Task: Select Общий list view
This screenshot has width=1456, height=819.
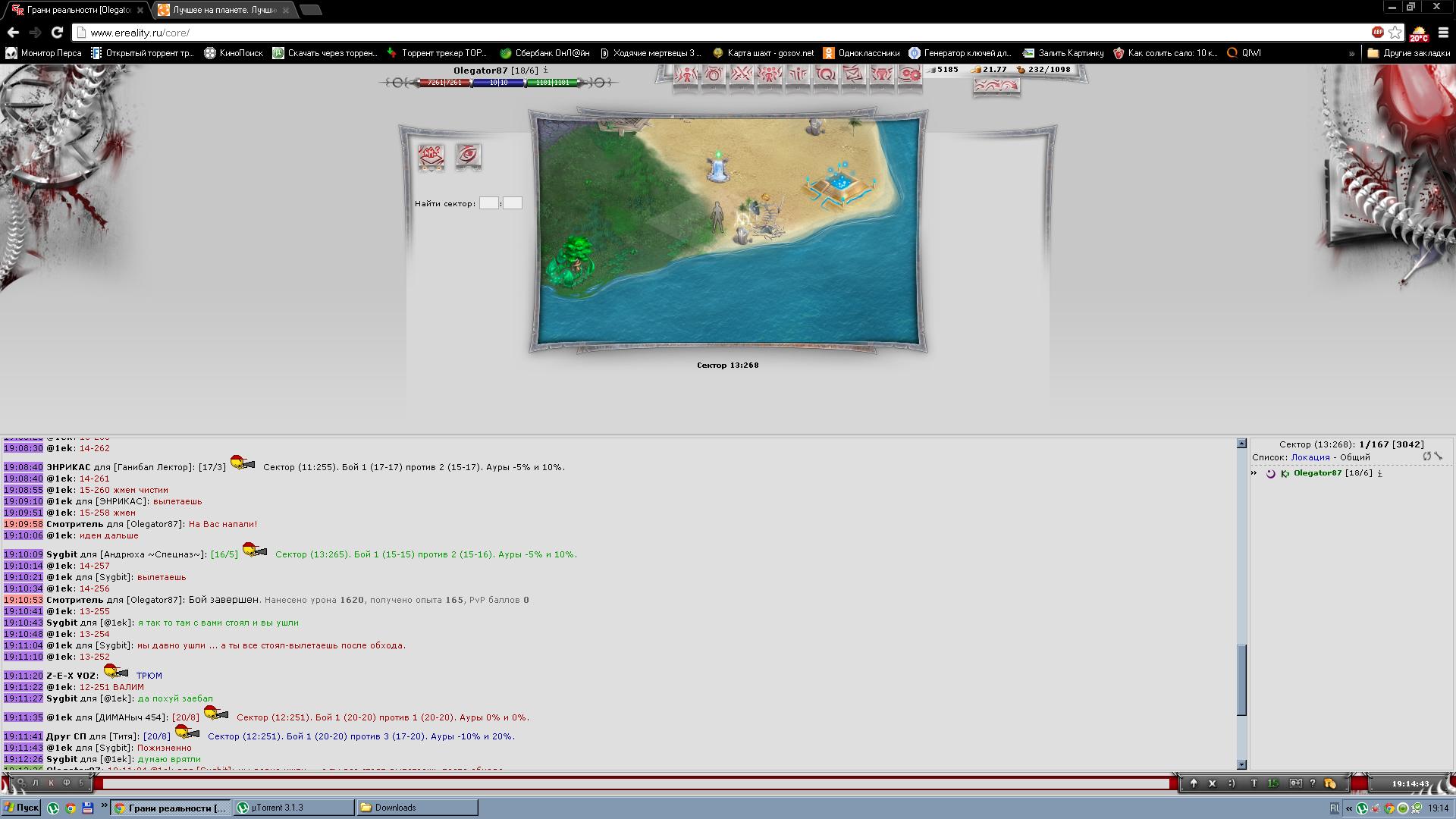Action: click(x=1354, y=457)
